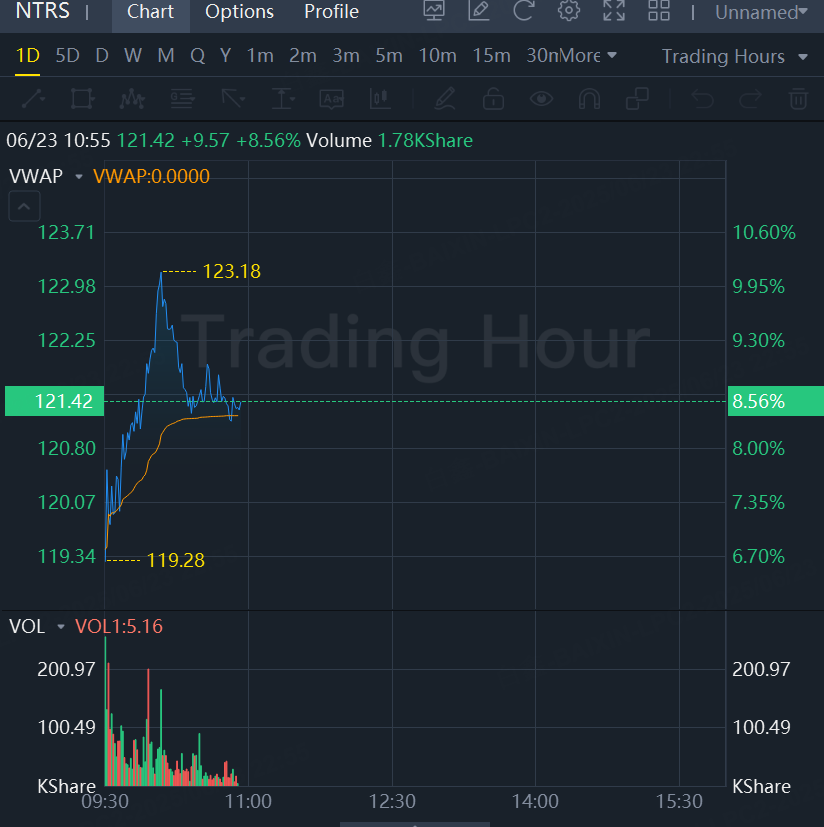
Task: Open the VWAP indicator dropdown arrow
Action: 79,176
